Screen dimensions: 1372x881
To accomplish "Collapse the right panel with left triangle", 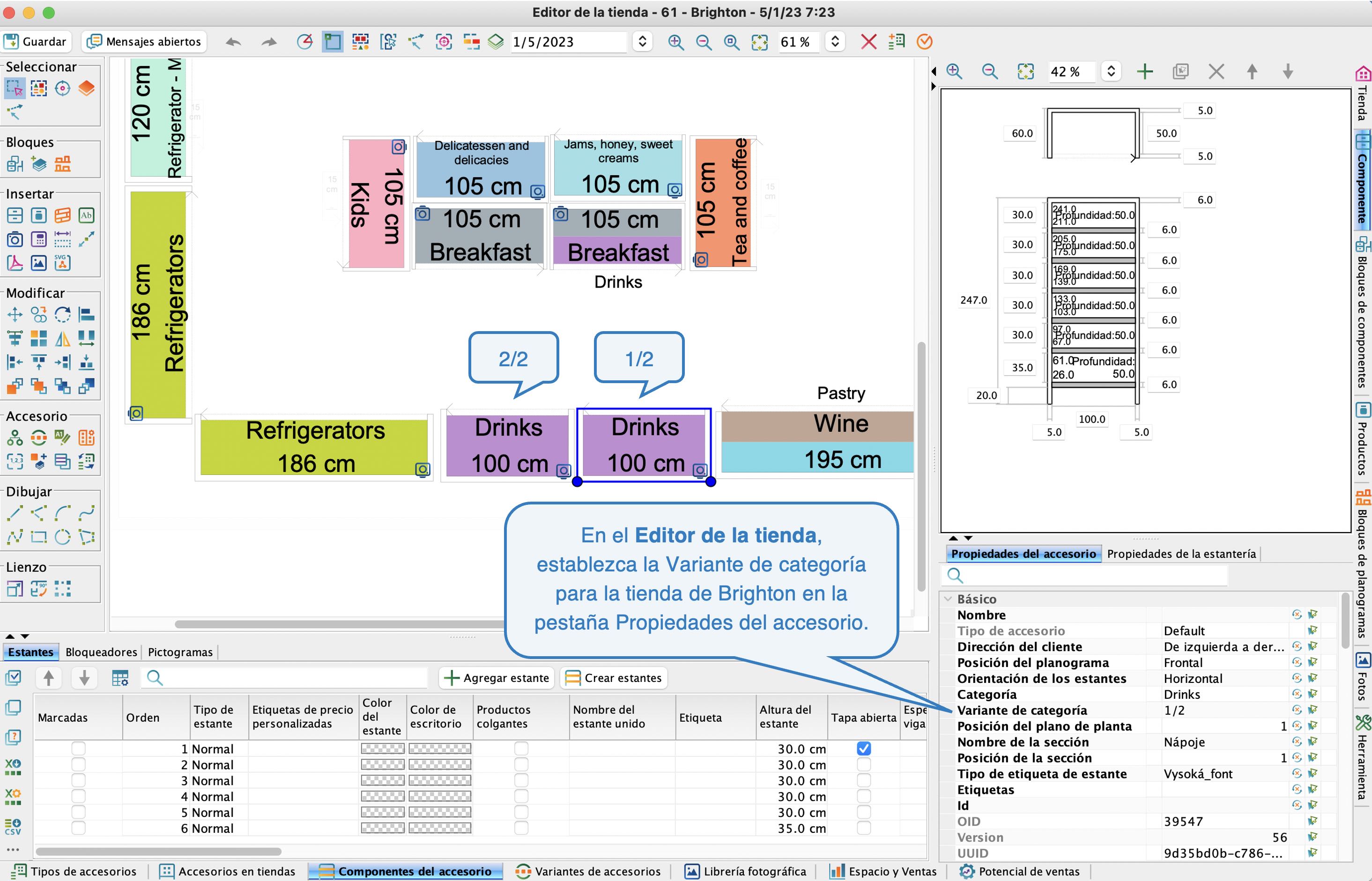I will tap(934, 72).
